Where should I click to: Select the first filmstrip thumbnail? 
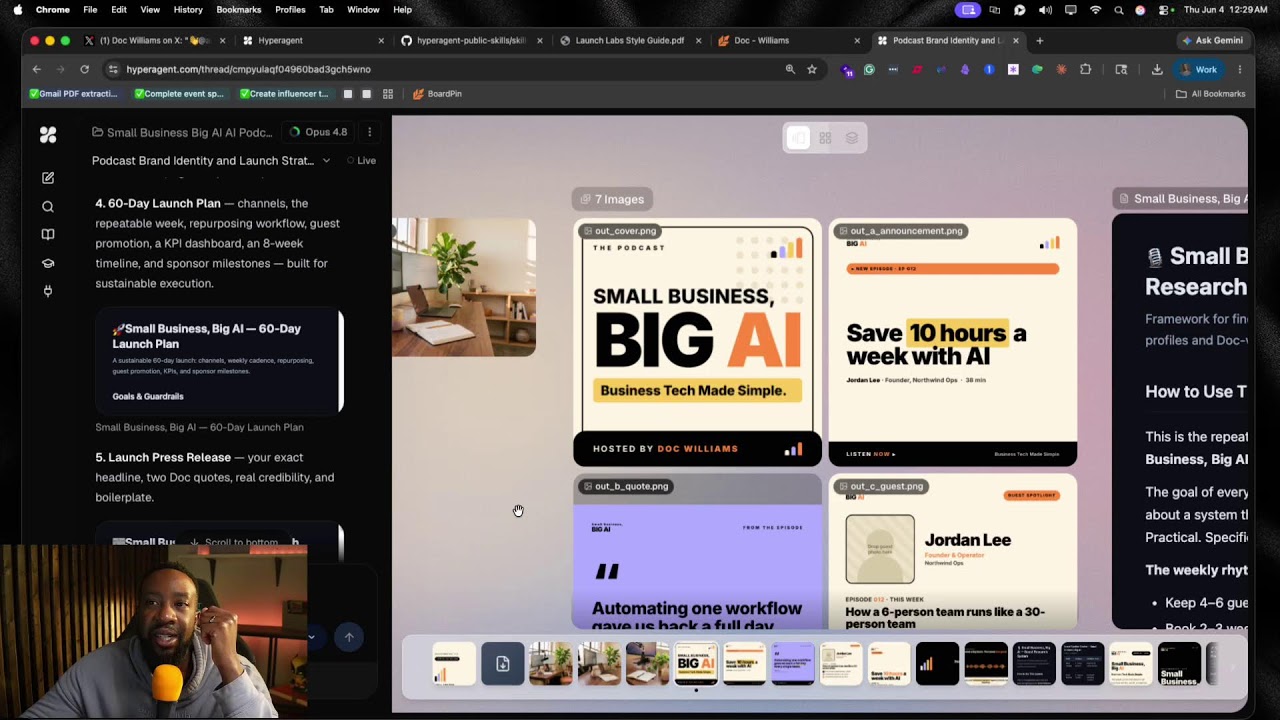tap(454, 664)
